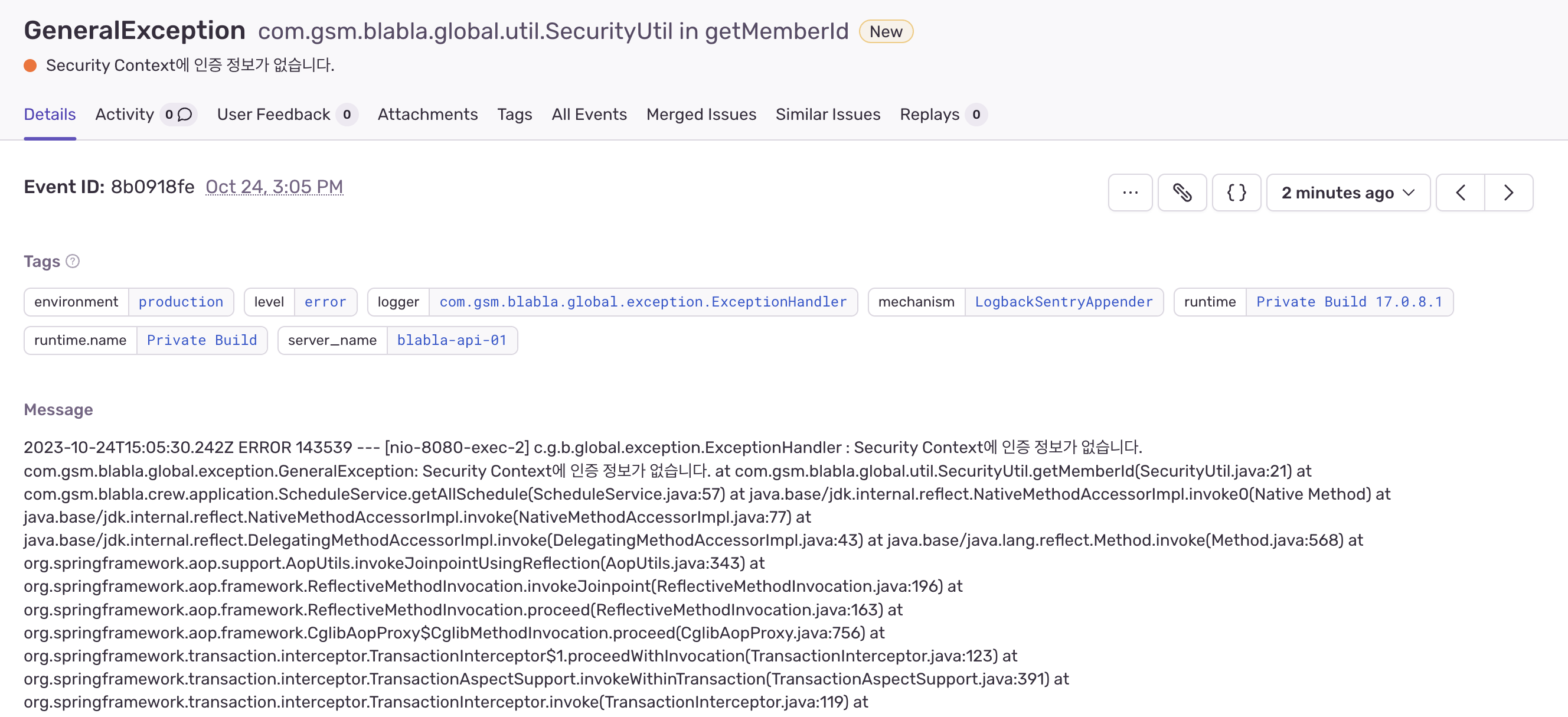This screenshot has width=1568, height=717.
Task: Click the orange error level dot
Action: pos(30,65)
